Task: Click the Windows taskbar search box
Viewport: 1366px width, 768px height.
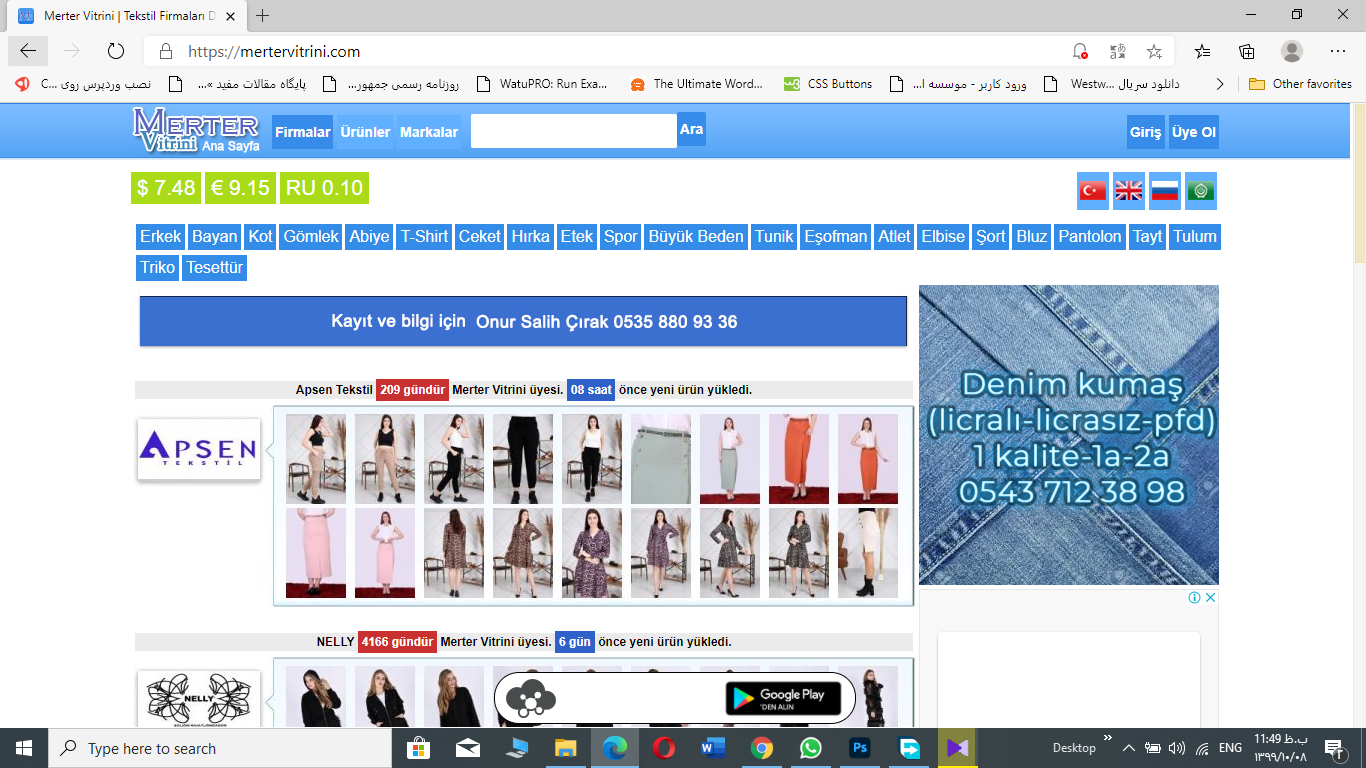Action: (220, 748)
